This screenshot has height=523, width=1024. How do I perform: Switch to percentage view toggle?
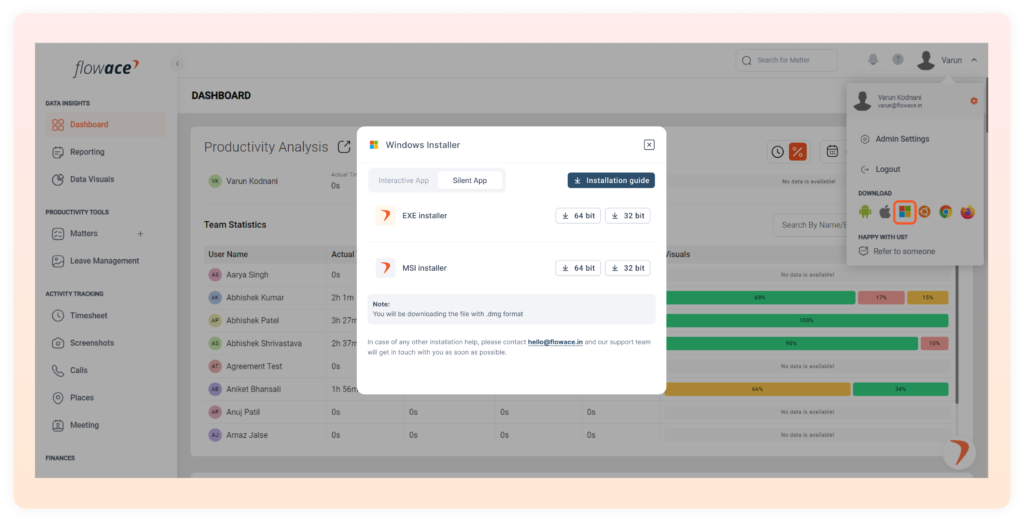click(x=797, y=152)
